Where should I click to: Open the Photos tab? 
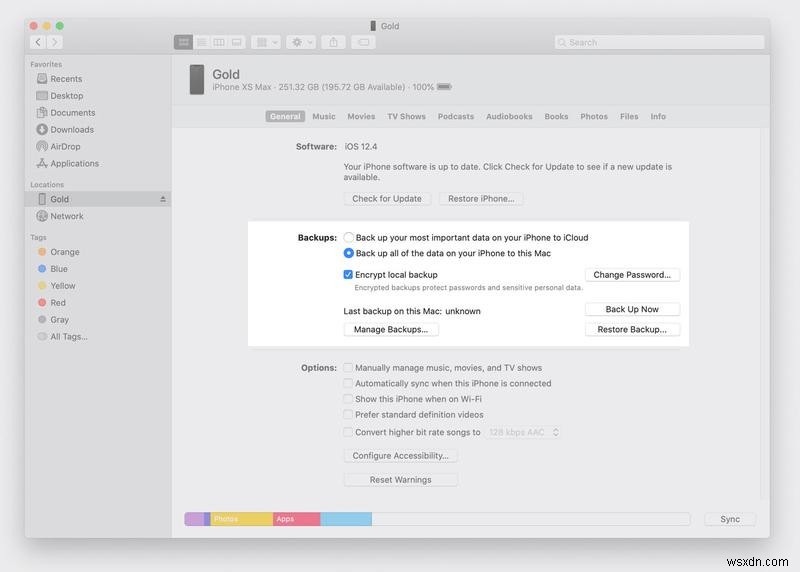pos(593,116)
